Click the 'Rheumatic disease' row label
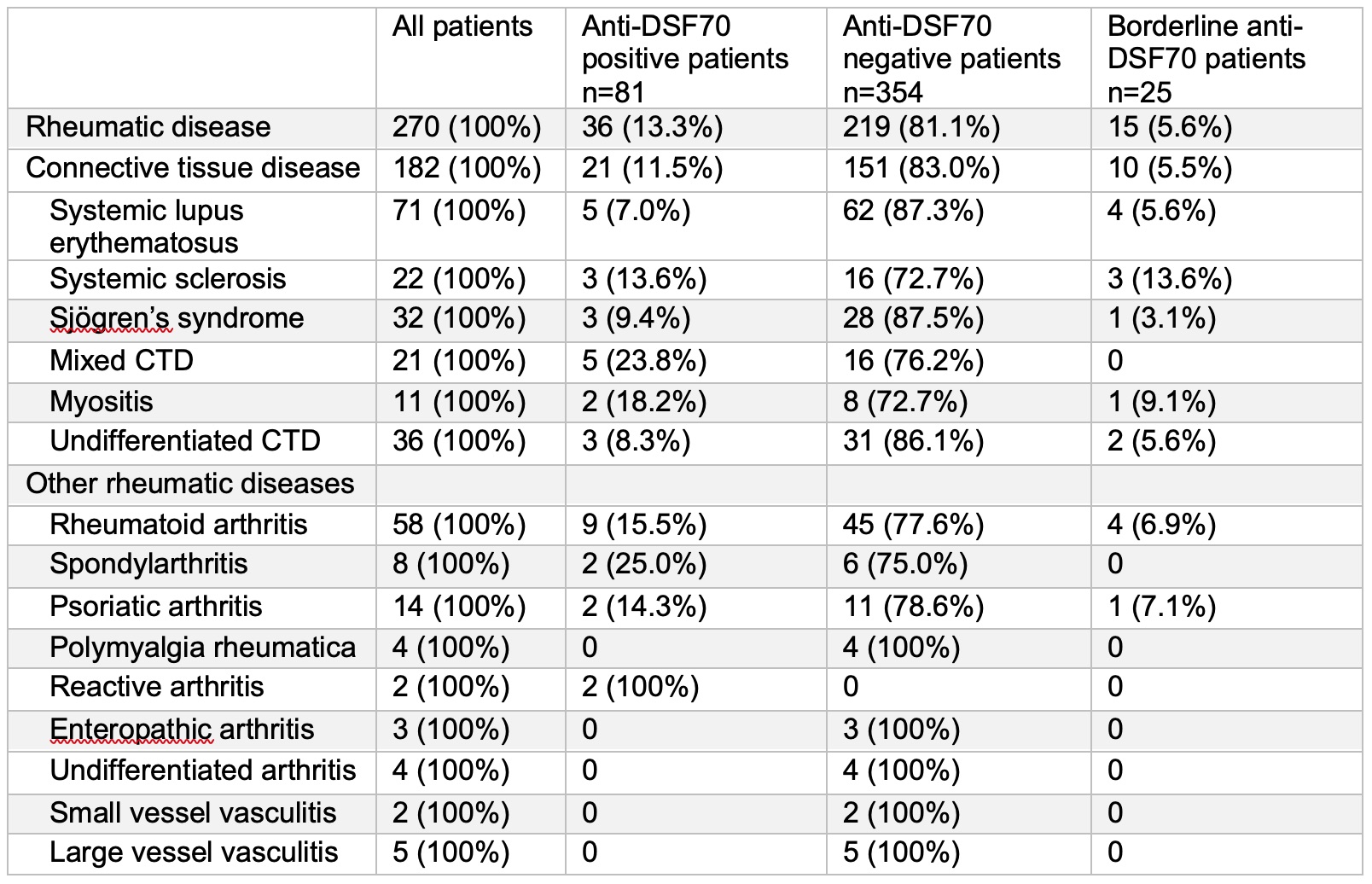This screenshot has height=884, width=1372. point(148,127)
